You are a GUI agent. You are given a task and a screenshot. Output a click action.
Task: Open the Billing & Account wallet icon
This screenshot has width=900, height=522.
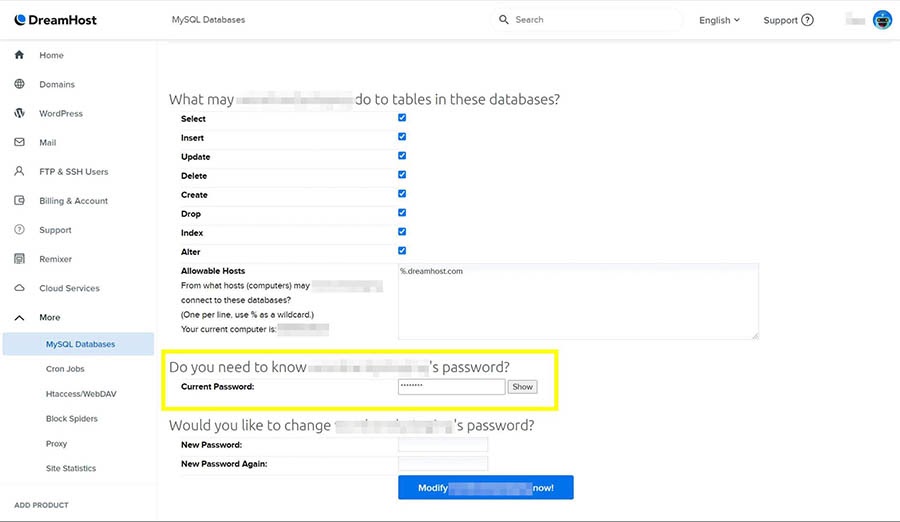tap(19, 200)
